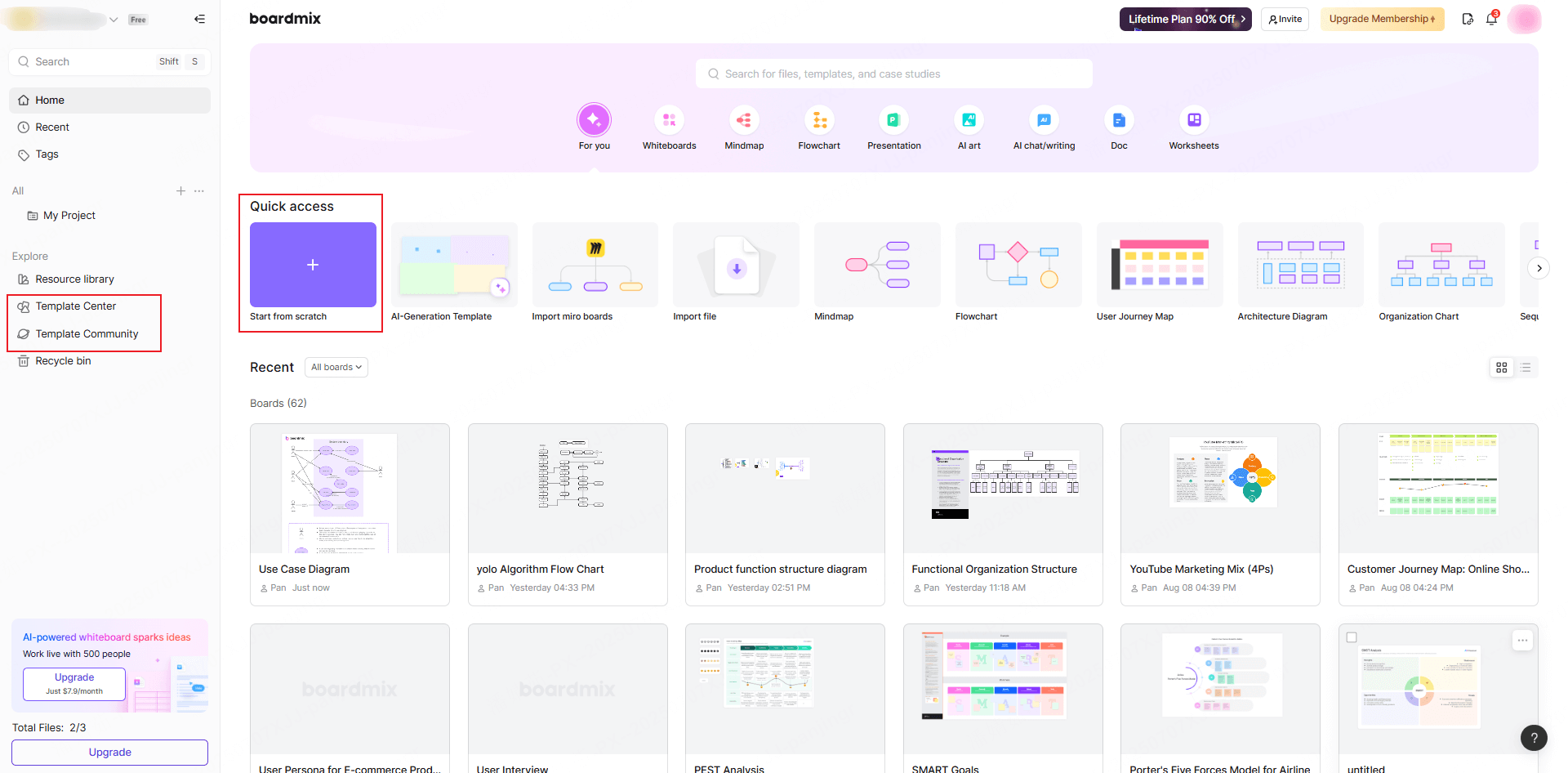Open the Whiteboards category icon
The image size is (1568, 773).
[x=669, y=120]
